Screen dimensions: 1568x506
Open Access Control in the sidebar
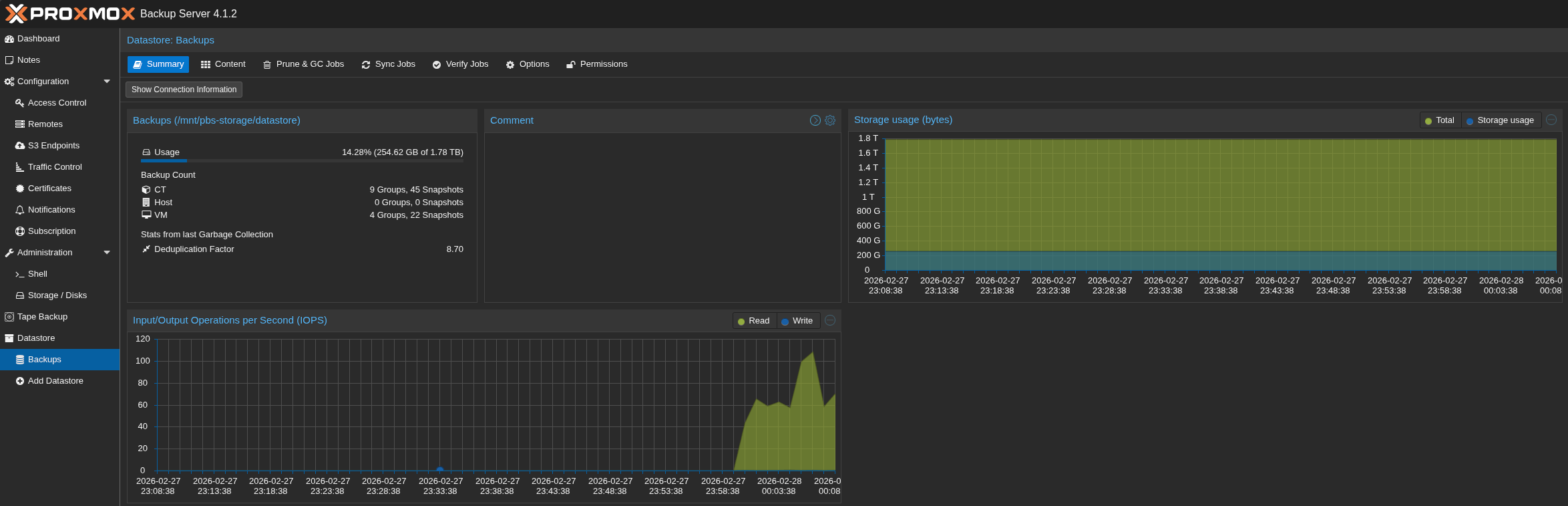[x=57, y=103]
